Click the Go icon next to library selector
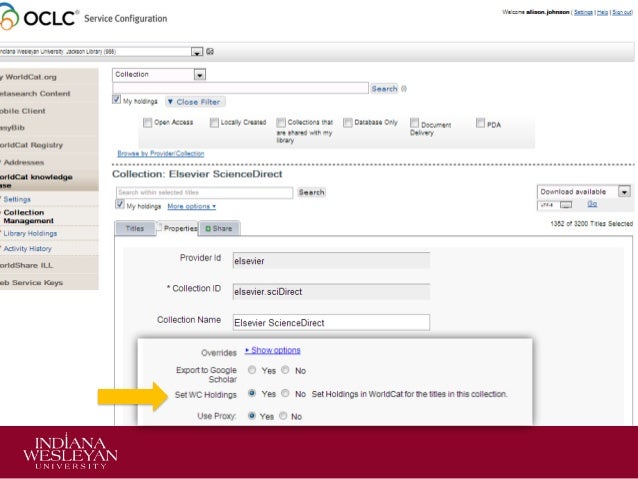Image resolution: width=638 pixels, height=479 pixels. tap(210, 51)
